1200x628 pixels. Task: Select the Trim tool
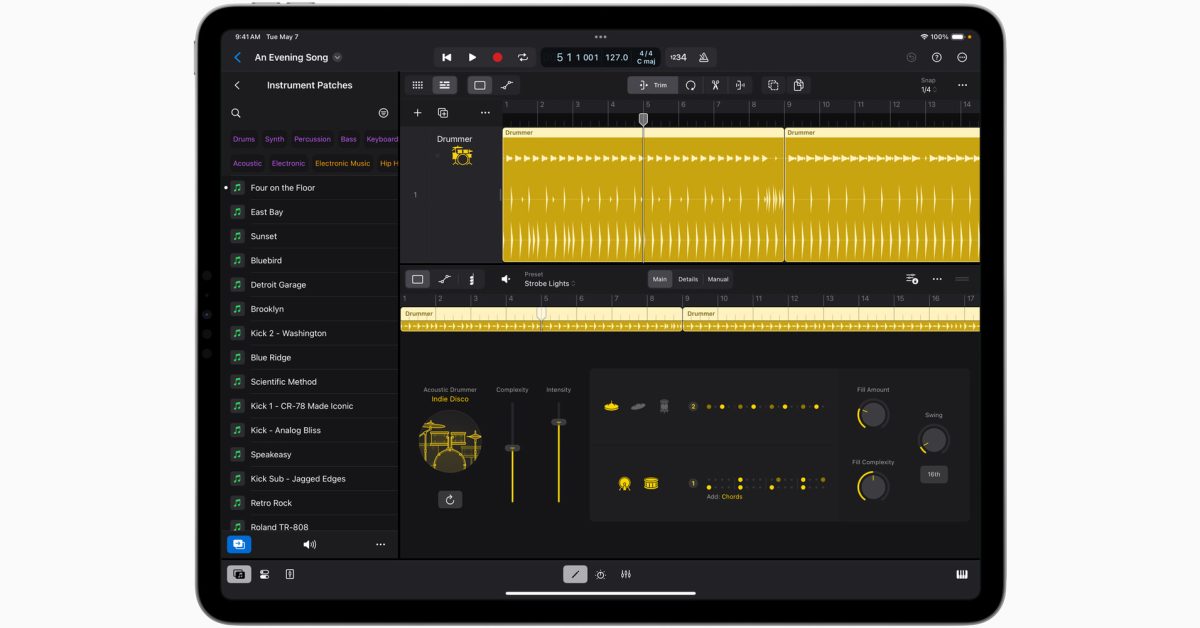click(653, 85)
